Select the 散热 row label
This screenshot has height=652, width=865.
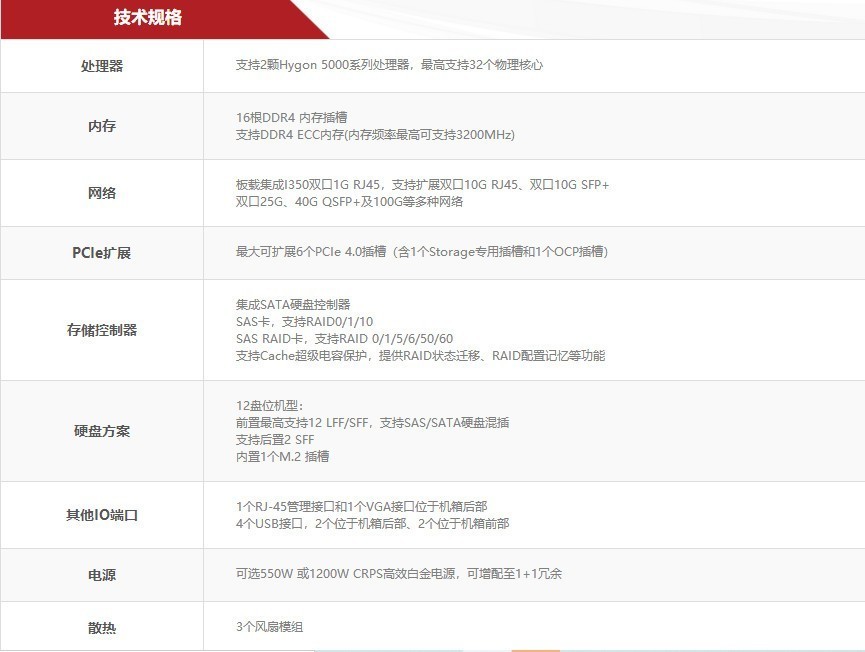[x=102, y=628]
